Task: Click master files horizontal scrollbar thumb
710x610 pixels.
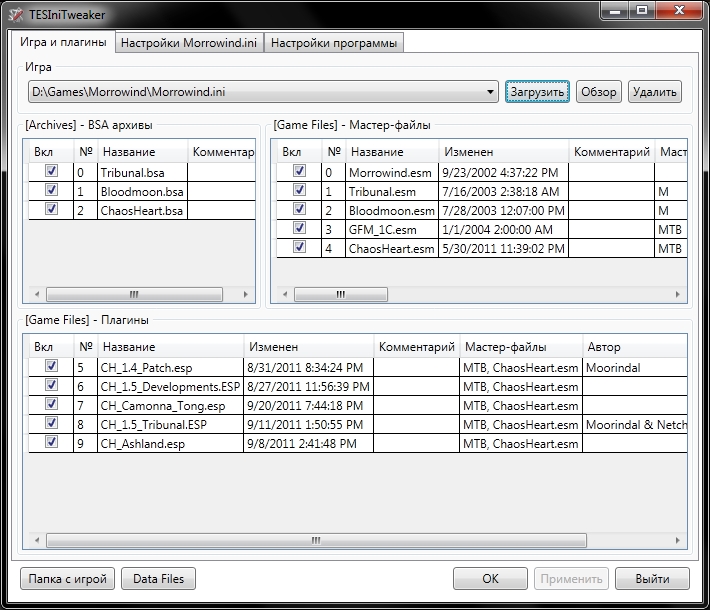Action: coord(341,294)
